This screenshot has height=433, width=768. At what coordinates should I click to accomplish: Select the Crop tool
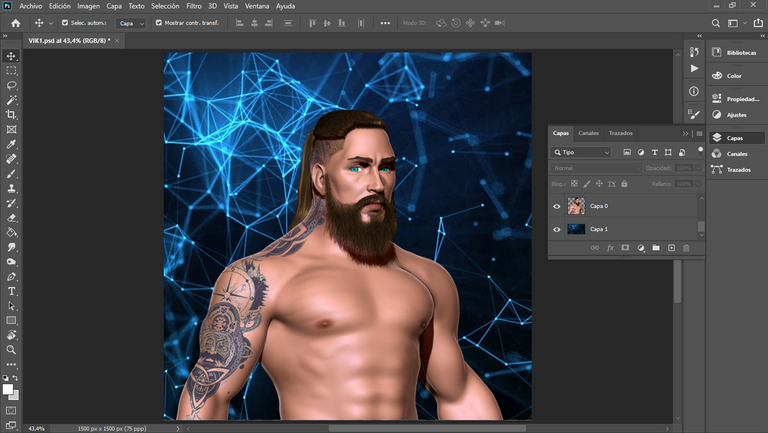click(11, 115)
